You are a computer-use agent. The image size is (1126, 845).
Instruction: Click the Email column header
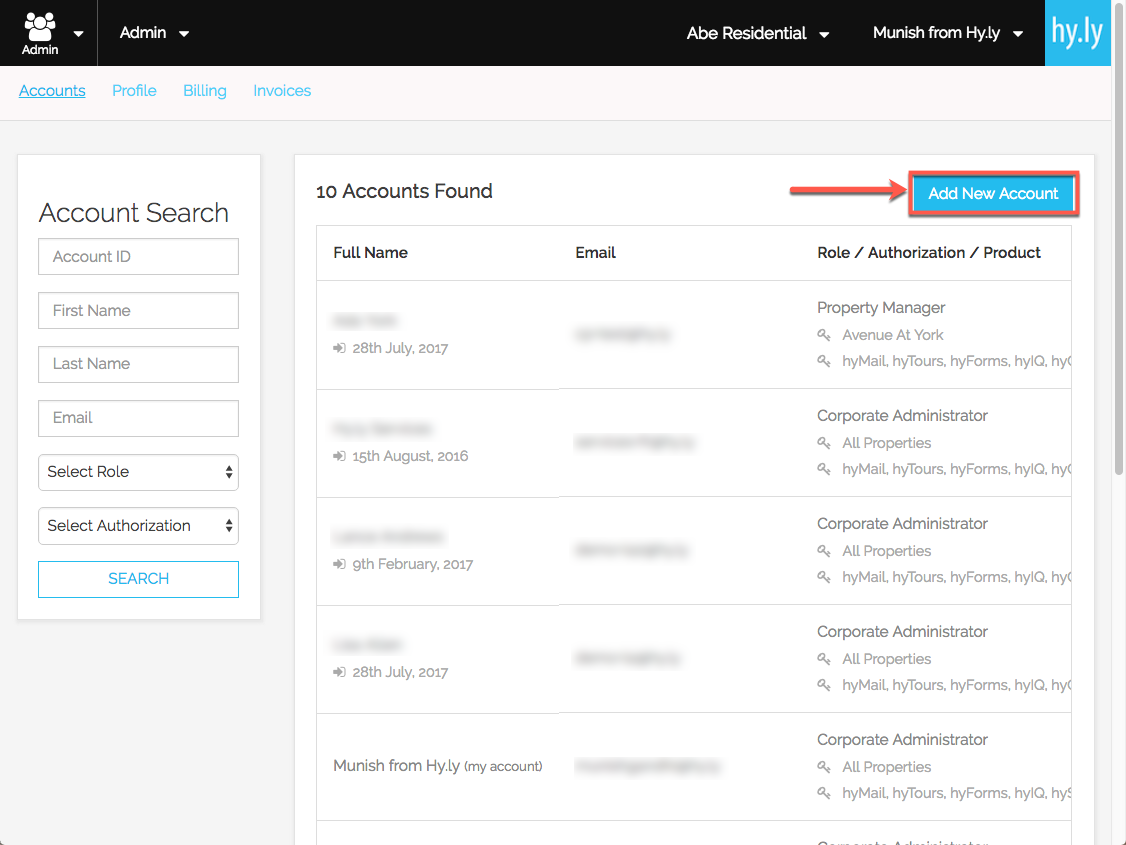click(595, 253)
